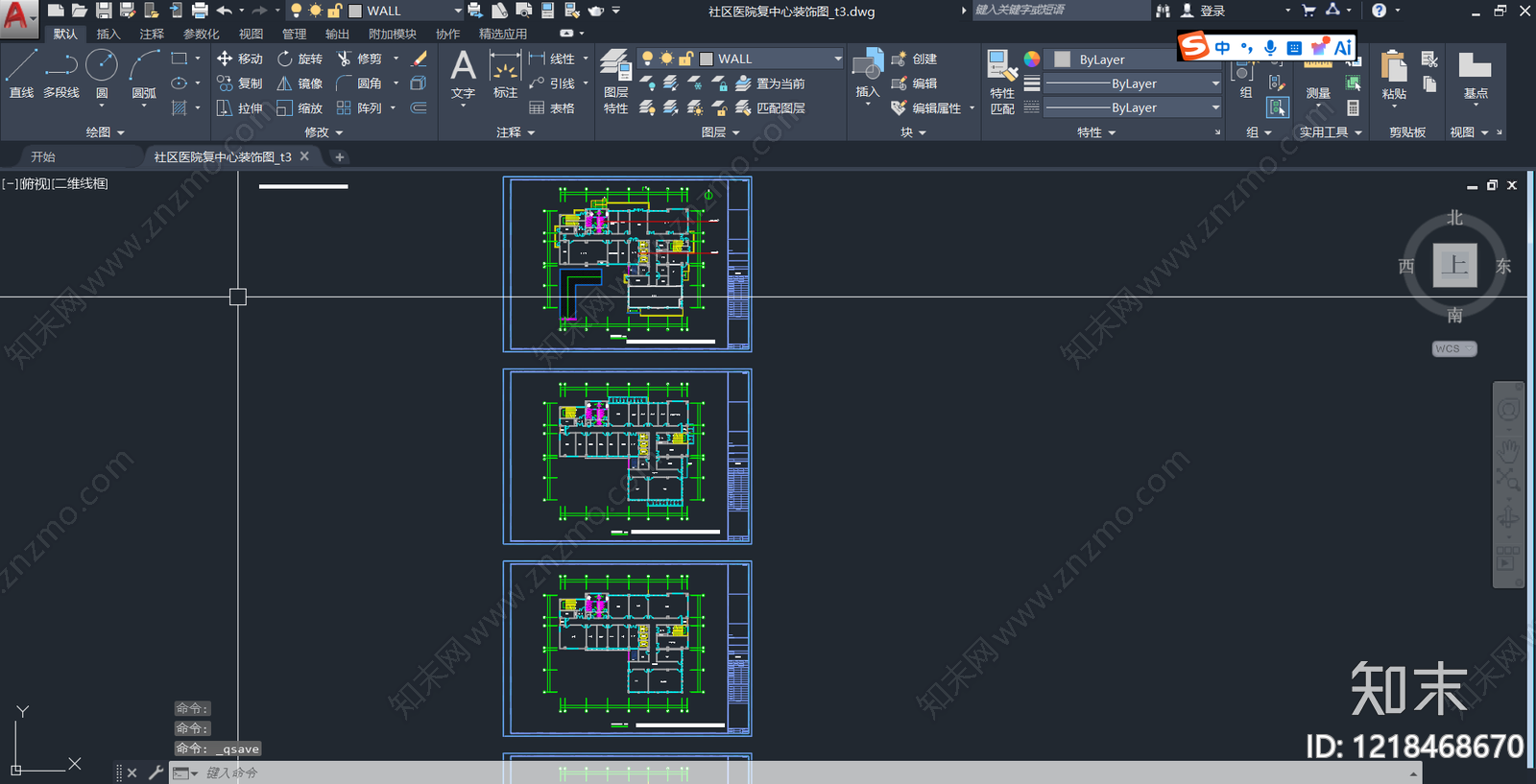The width and height of the screenshot is (1536, 784).
Task: Click the Stretch (拉伸) tool
Action: click(240, 108)
